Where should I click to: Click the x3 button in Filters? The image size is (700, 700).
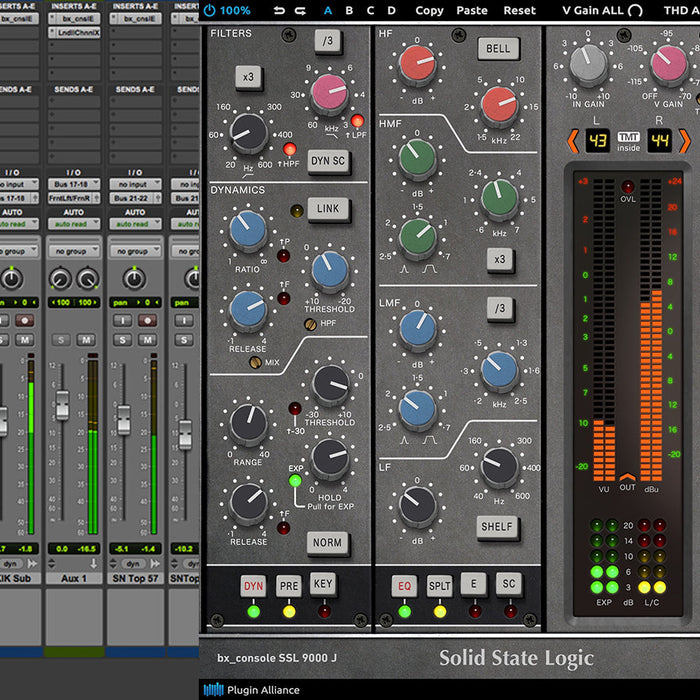click(249, 77)
